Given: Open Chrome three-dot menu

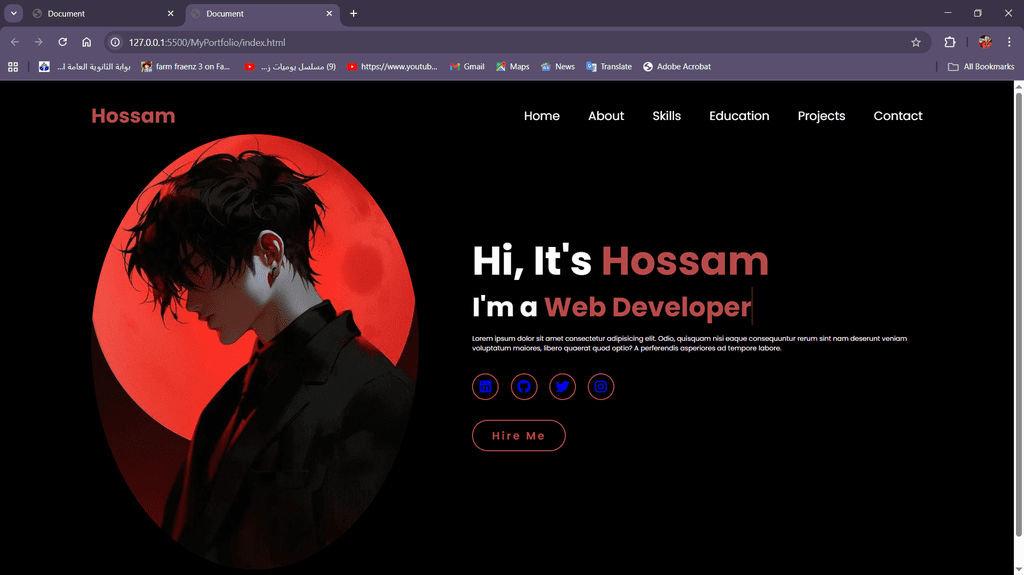Looking at the screenshot, I should [x=1009, y=42].
